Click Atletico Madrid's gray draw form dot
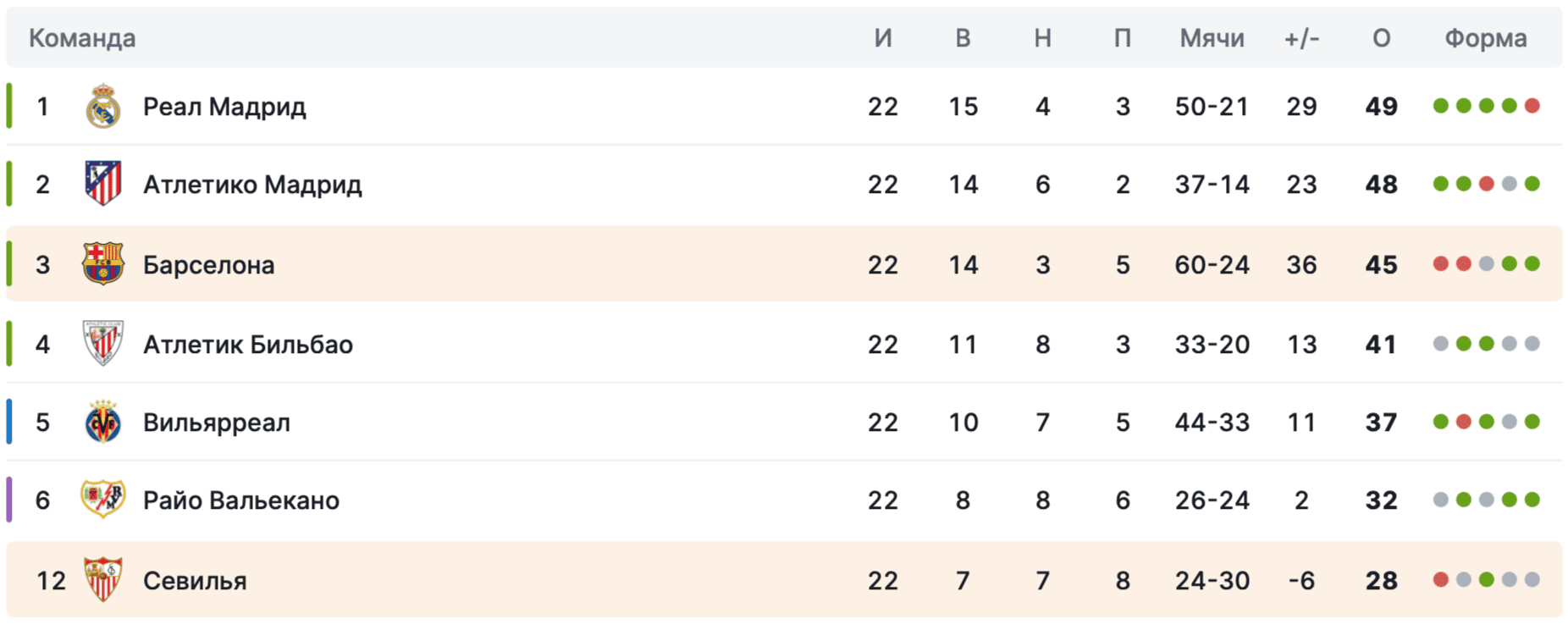1568x630 pixels. (1509, 184)
